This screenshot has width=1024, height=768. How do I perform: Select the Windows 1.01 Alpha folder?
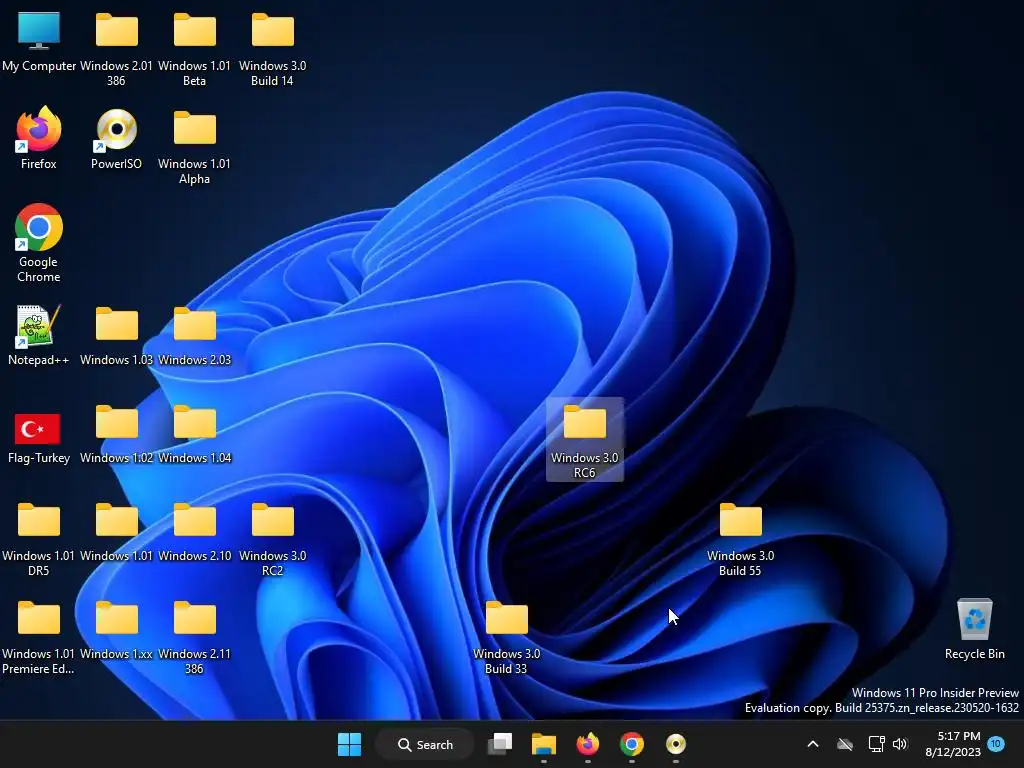195,147
